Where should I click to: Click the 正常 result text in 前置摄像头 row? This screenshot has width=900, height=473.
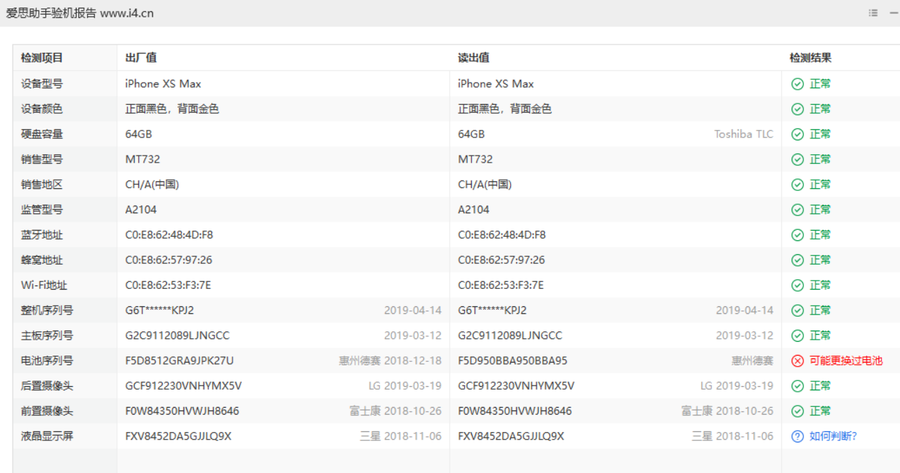(x=820, y=411)
